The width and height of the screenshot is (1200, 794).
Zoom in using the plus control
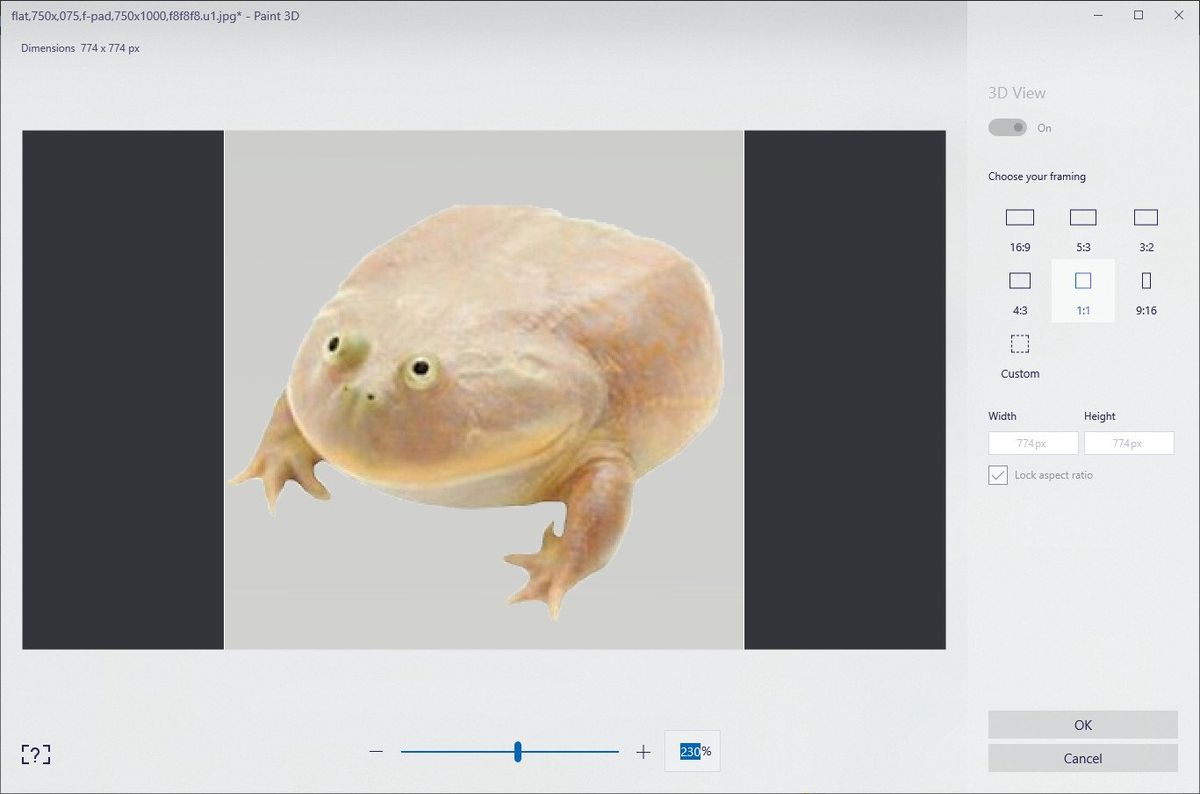tap(643, 751)
